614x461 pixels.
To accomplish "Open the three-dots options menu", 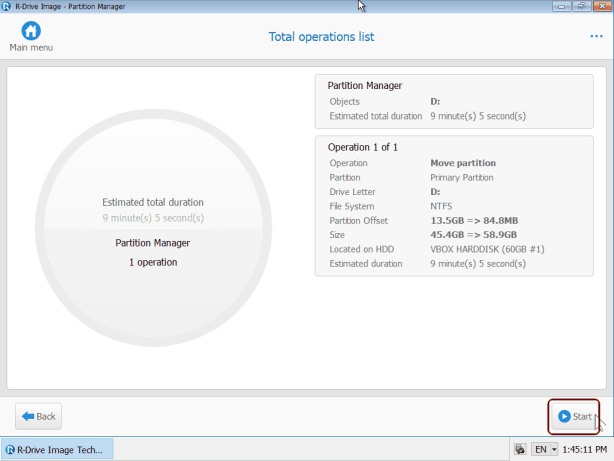I will point(596,36).
